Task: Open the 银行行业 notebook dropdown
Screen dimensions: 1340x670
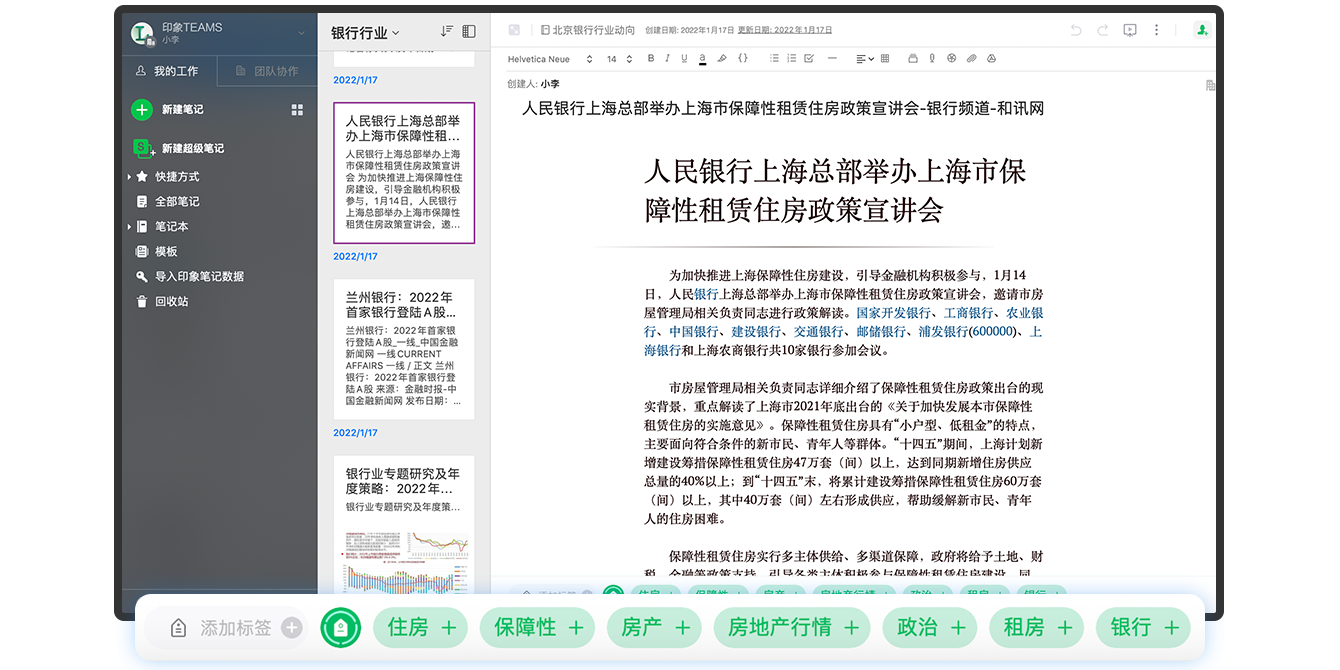Action: pyautogui.click(x=365, y=33)
